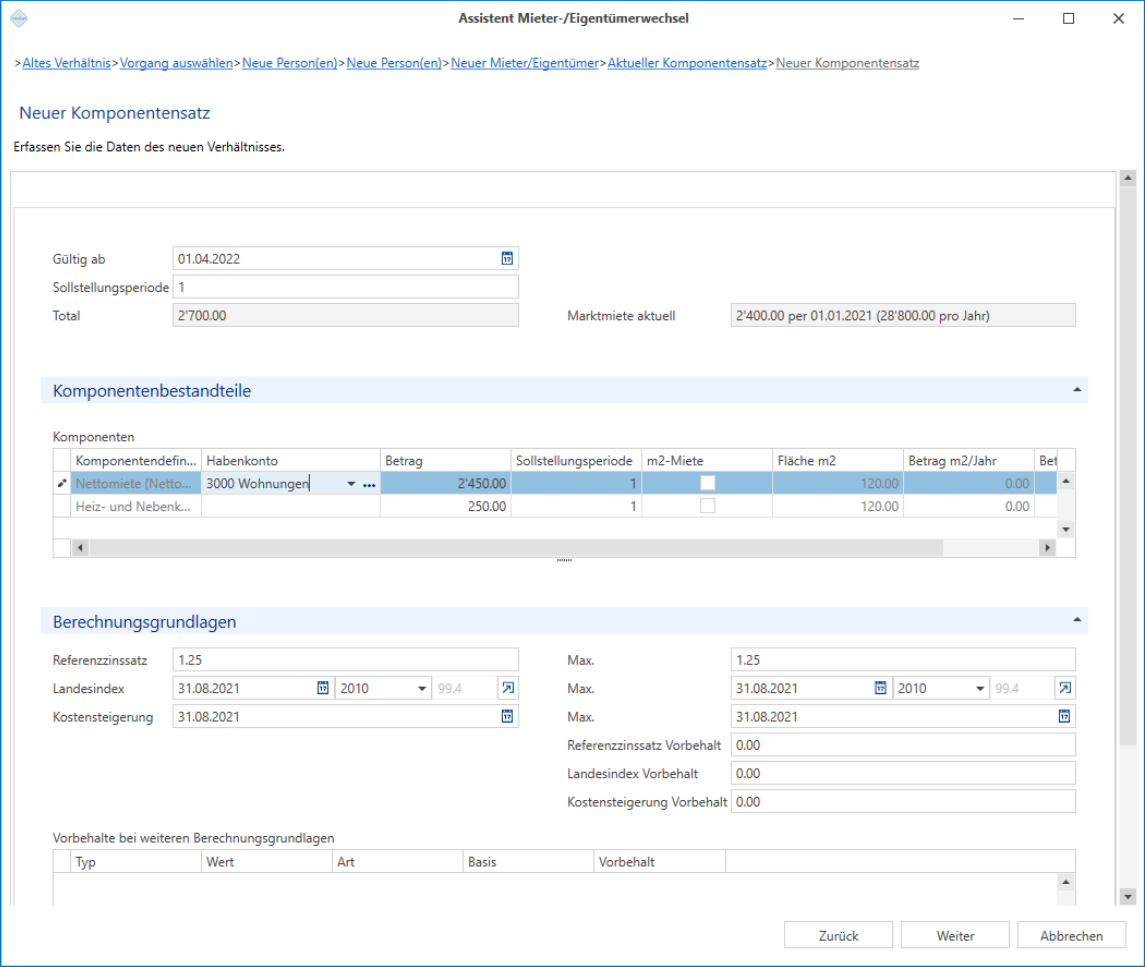1145x967 pixels.
Task: Click the Abbrechen button
Action: pyautogui.click(x=1071, y=936)
